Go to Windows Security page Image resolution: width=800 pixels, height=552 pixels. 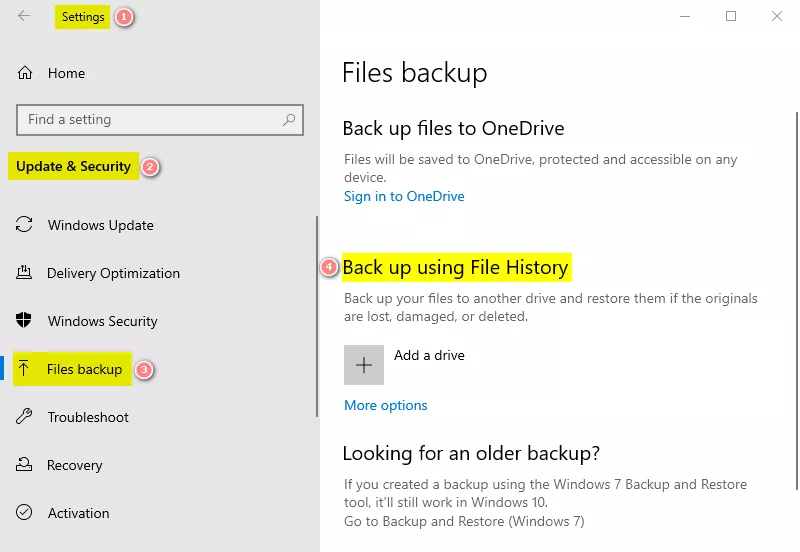103,321
